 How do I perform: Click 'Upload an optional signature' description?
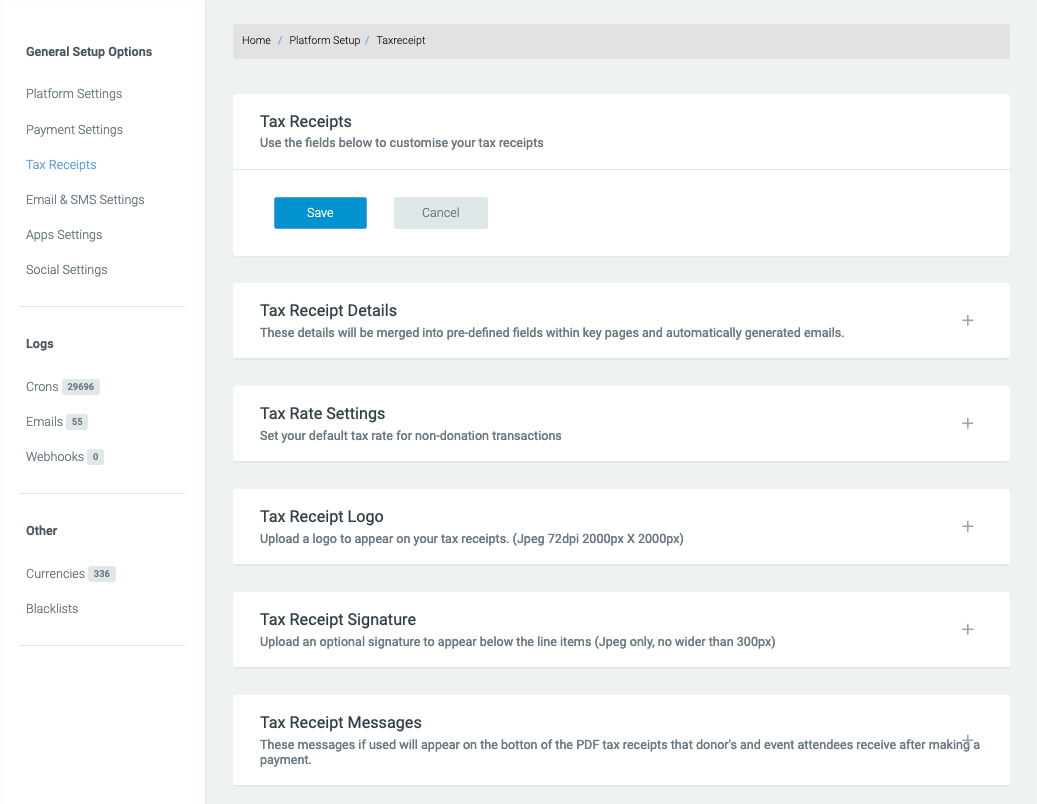517,642
